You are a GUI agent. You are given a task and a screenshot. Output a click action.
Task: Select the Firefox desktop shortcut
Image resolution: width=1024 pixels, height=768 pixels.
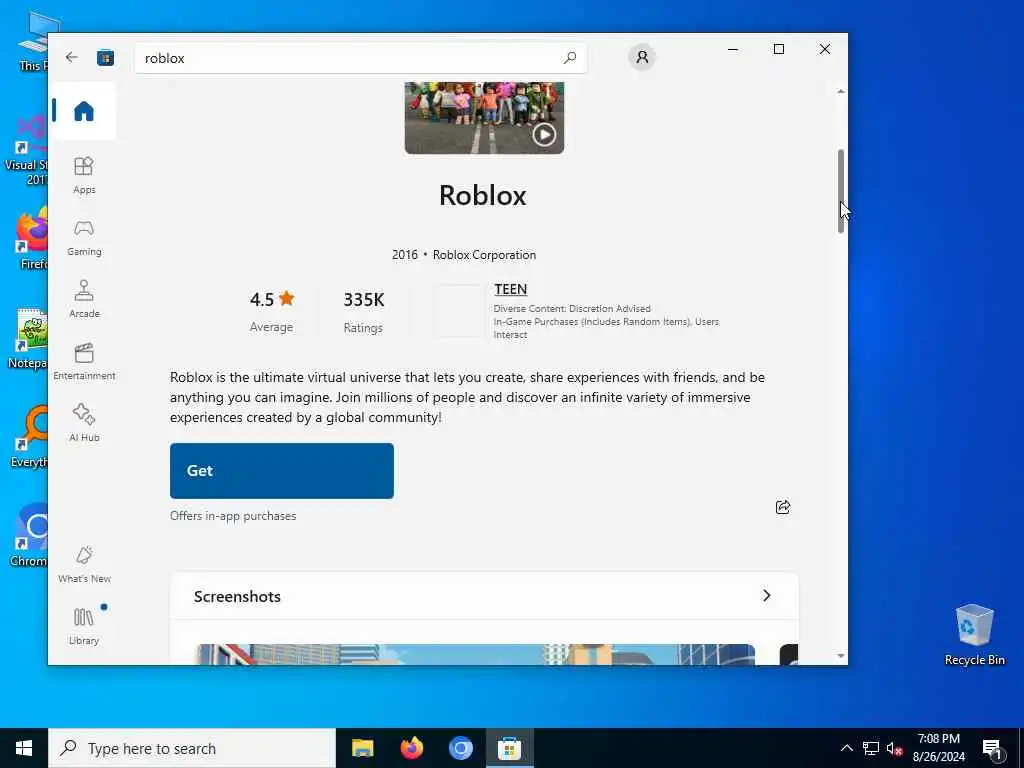tap(31, 239)
